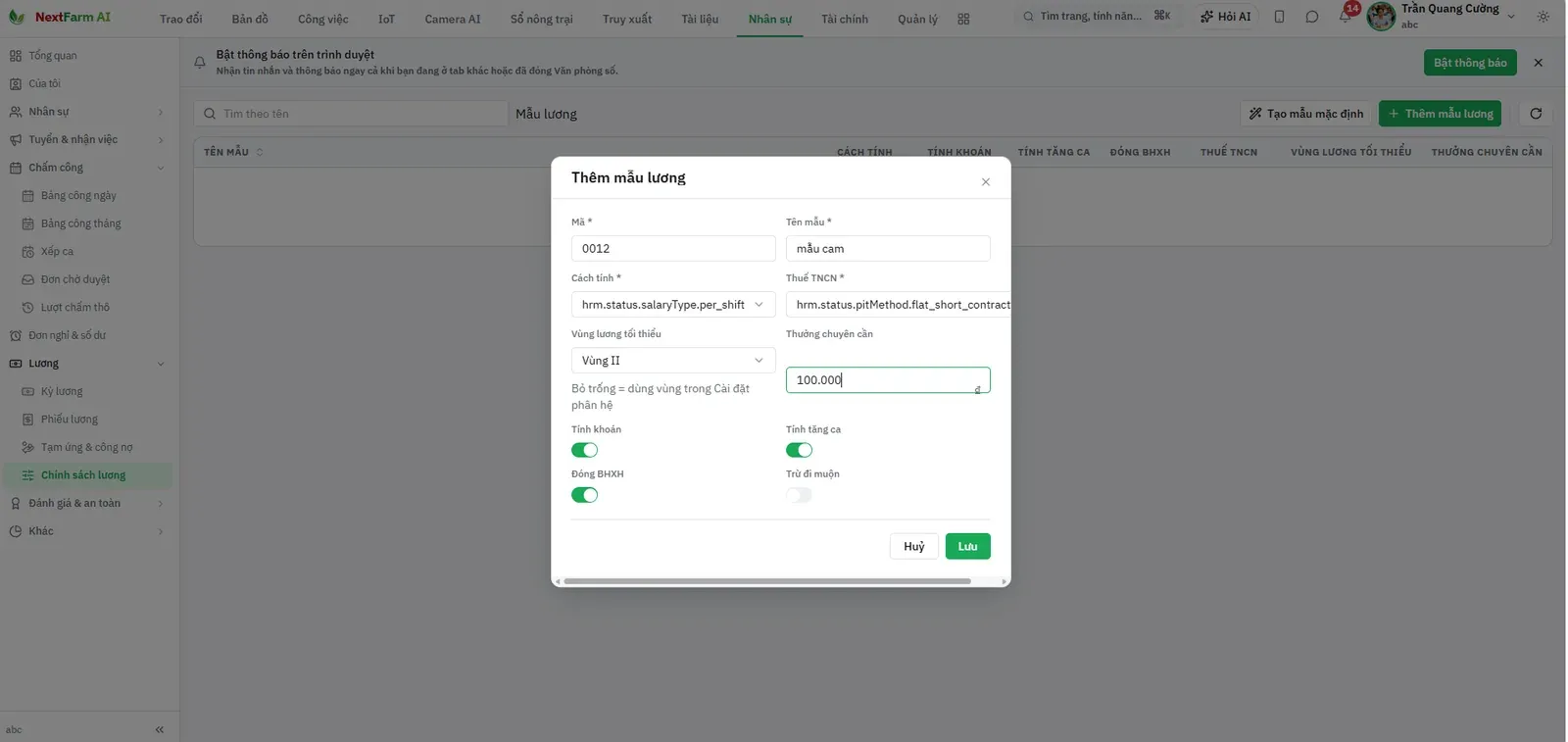Click the refresh icon next to Thêm mẫu lương
This screenshot has height=742, width=1568.
click(x=1536, y=114)
